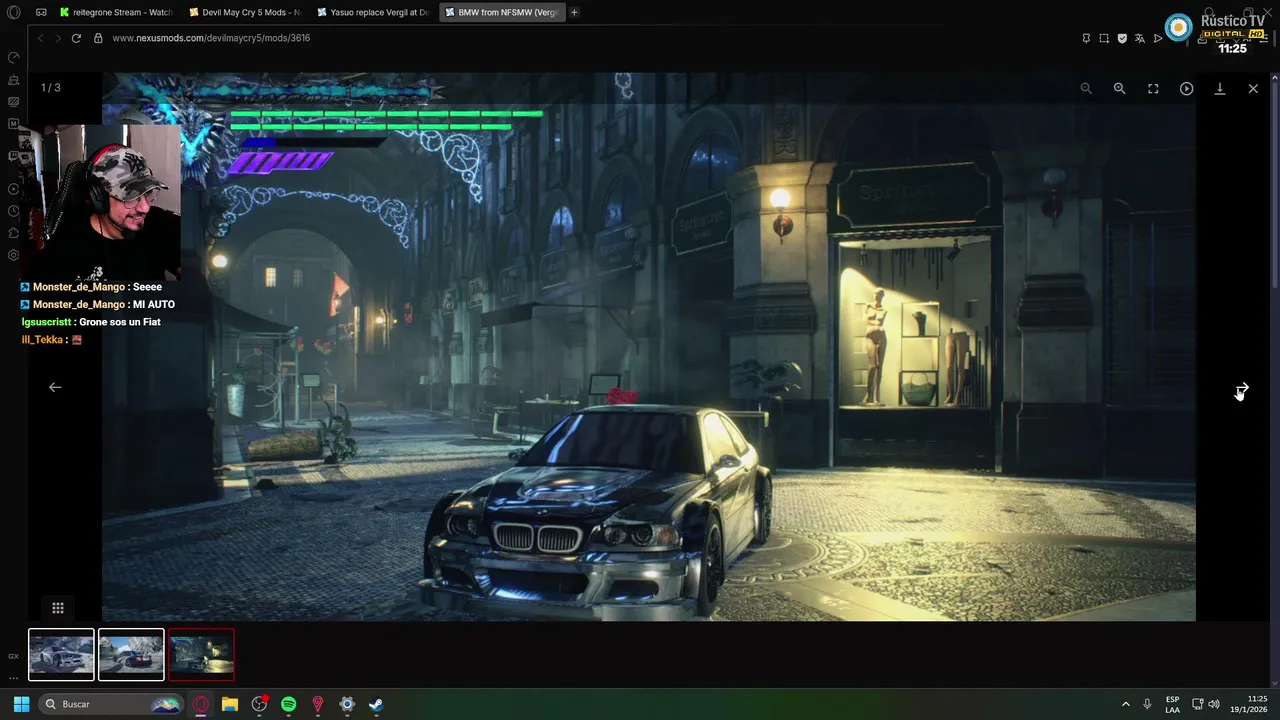Start the gallery slideshow playback
Image resolution: width=1280 pixels, height=720 pixels.
click(1186, 88)
